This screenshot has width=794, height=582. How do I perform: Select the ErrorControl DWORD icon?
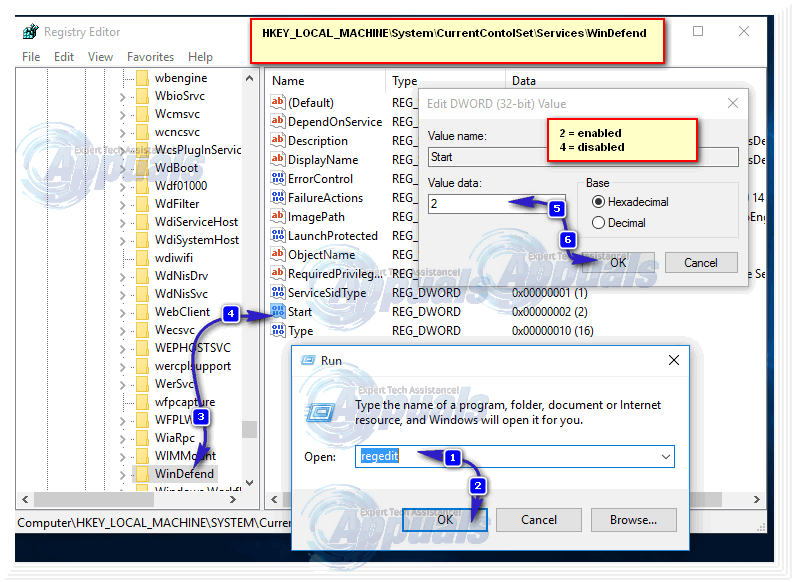(277, 178)
